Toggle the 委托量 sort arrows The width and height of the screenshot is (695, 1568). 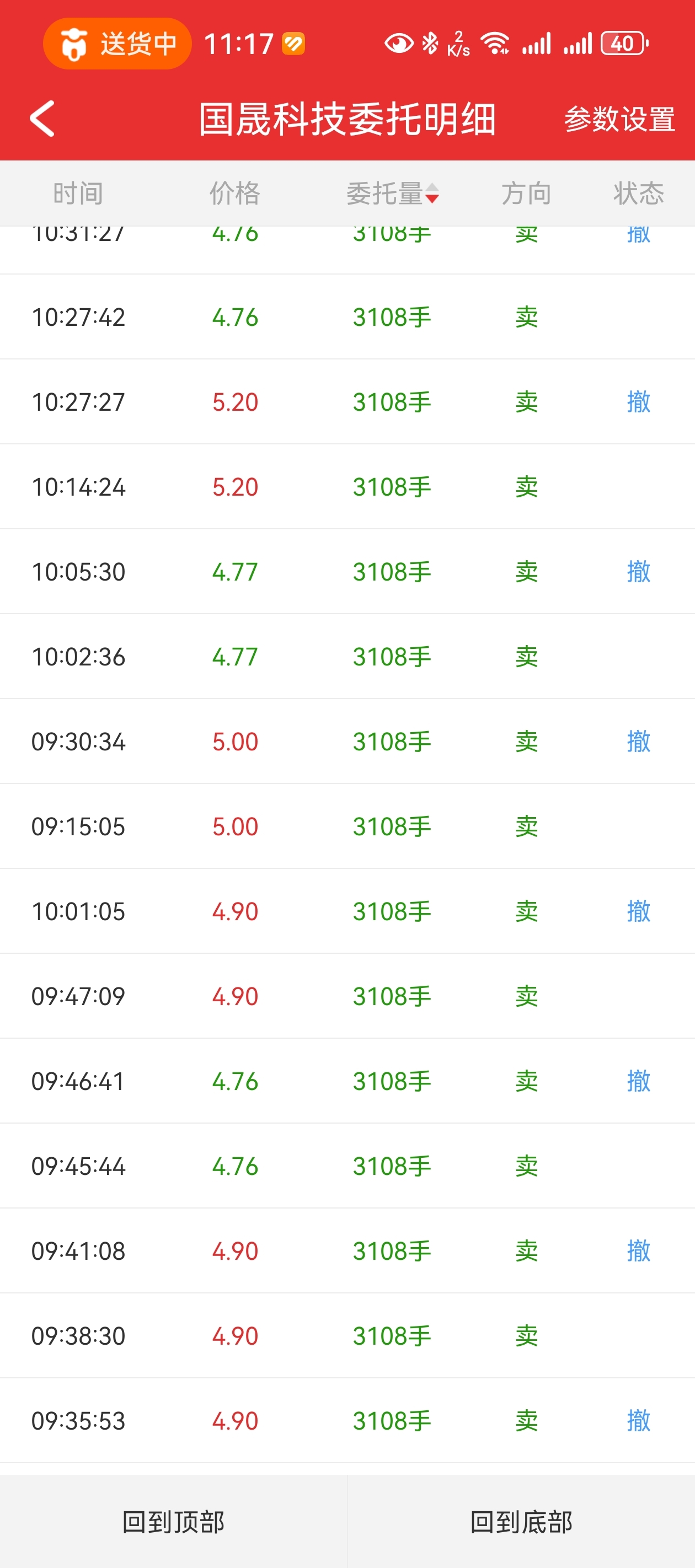pyautogui.click(x=432, y=194)
